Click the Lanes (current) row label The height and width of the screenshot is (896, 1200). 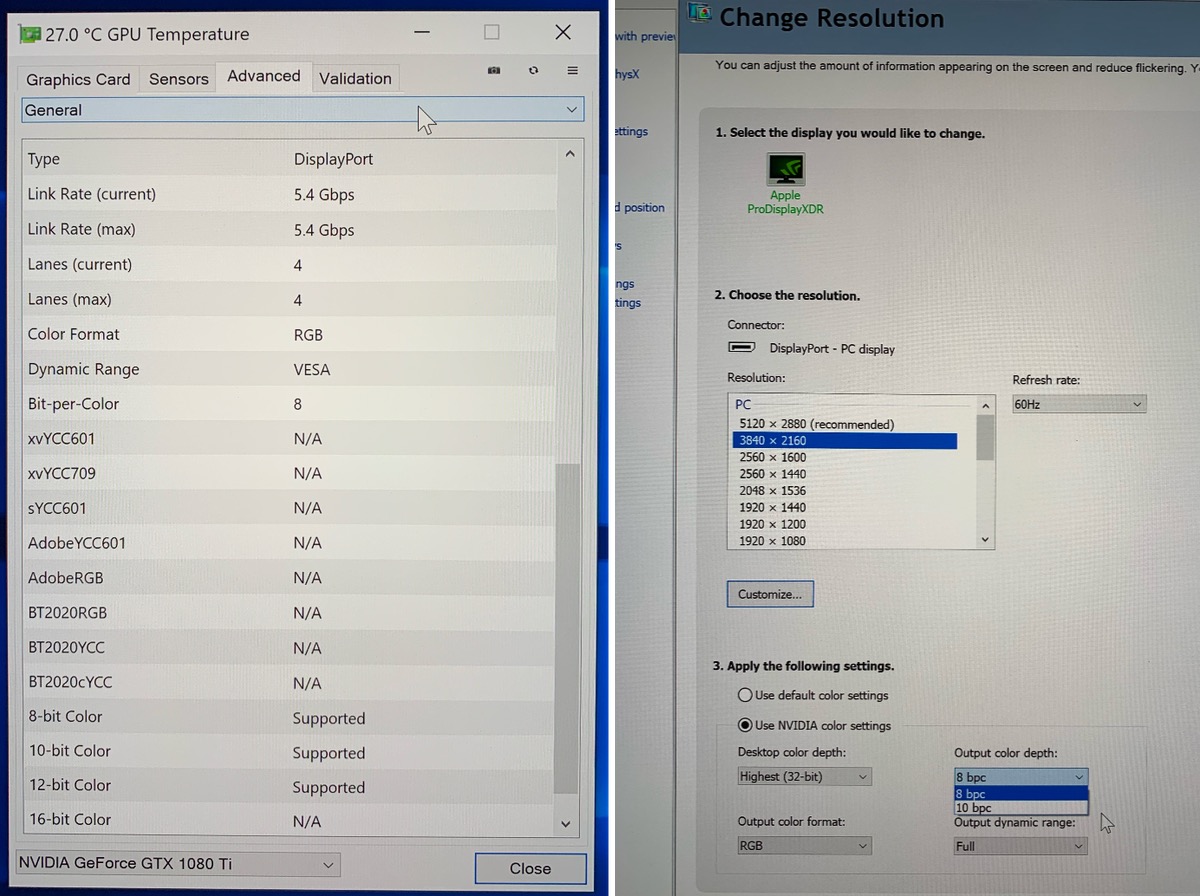click(80, 264)
